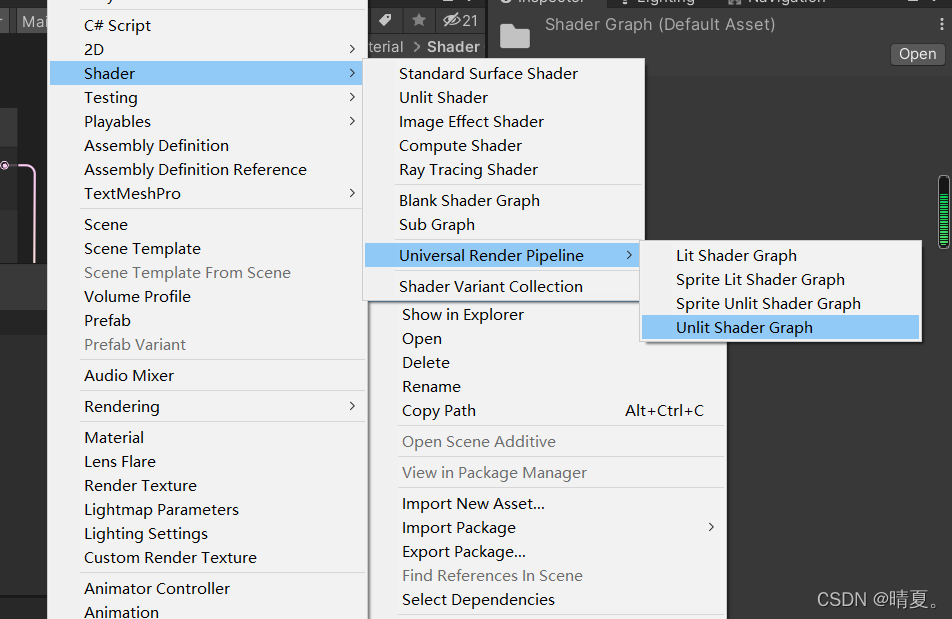The height and width of the screenshot is (619, 952).
Task: Select Animator Controller menu item
Action: coord(206,589)
